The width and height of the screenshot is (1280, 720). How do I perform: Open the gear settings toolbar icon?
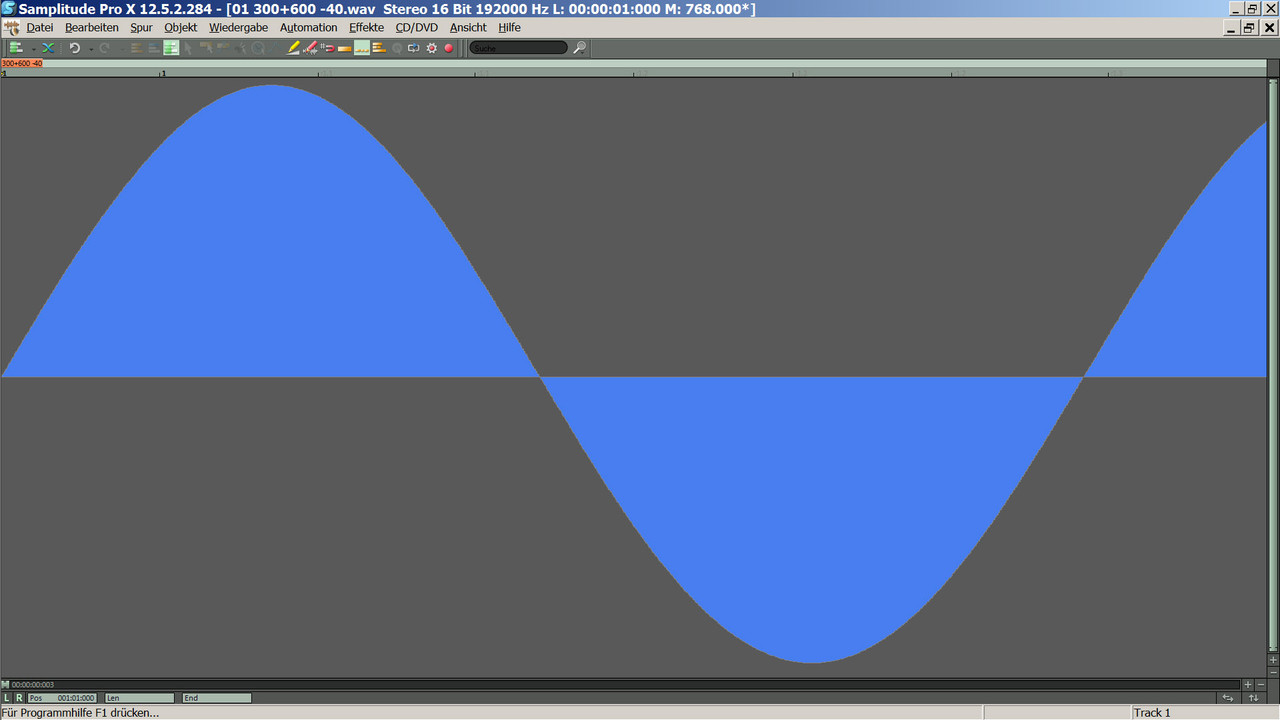click(431, 47)
